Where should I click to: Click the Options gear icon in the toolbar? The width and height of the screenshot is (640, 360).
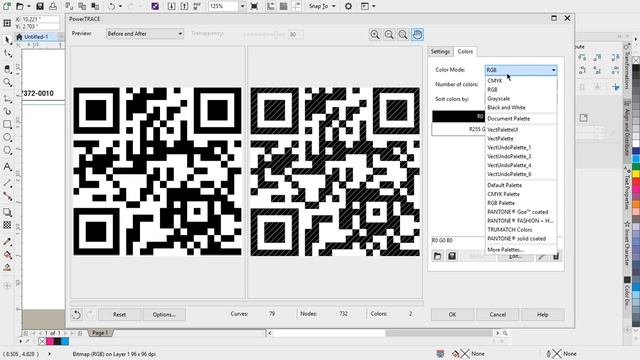[x=348, y=6]
